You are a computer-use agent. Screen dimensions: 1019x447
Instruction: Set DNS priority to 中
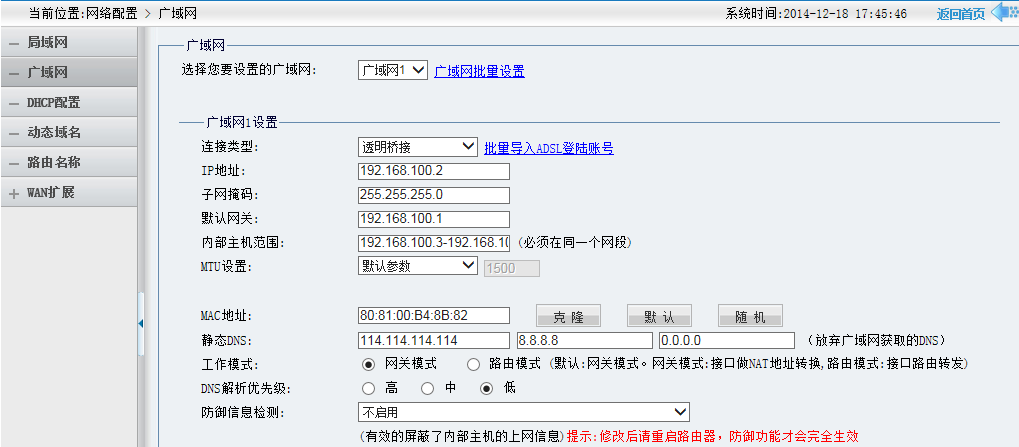pos(427,388)
